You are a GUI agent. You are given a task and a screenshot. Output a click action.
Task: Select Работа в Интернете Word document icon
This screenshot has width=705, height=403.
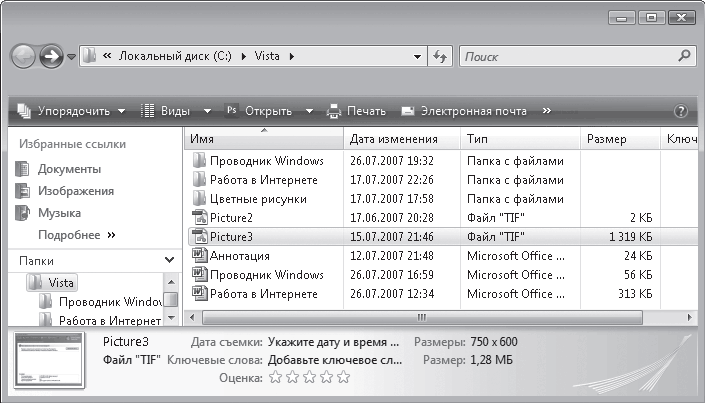click(x=200, y=293)
